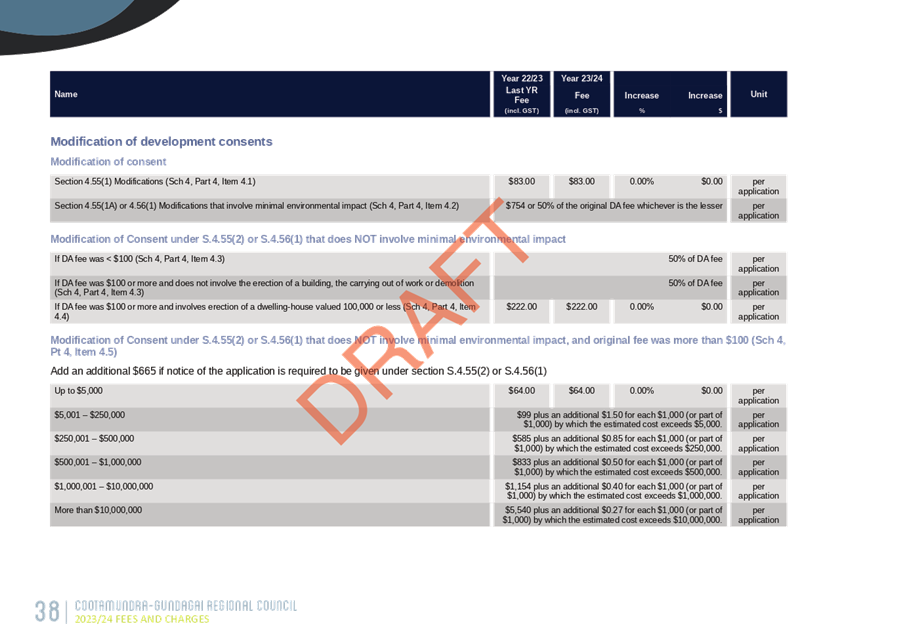
Task: Click fee text '$5,540 plus an additional $0.27'
Action: (x=613, y=515)
